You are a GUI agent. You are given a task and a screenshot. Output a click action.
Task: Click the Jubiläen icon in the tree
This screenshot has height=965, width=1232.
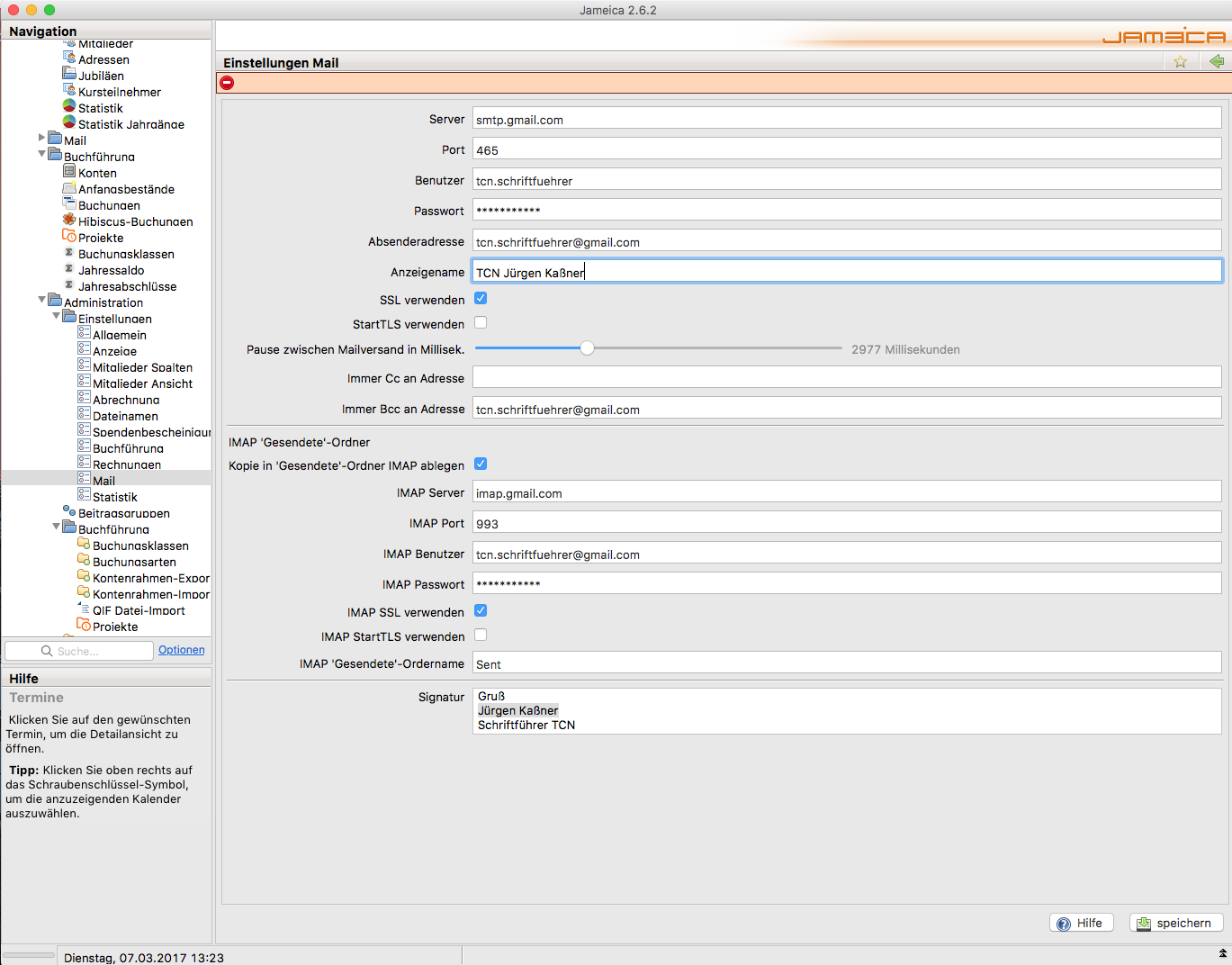[x=69, y=74]
